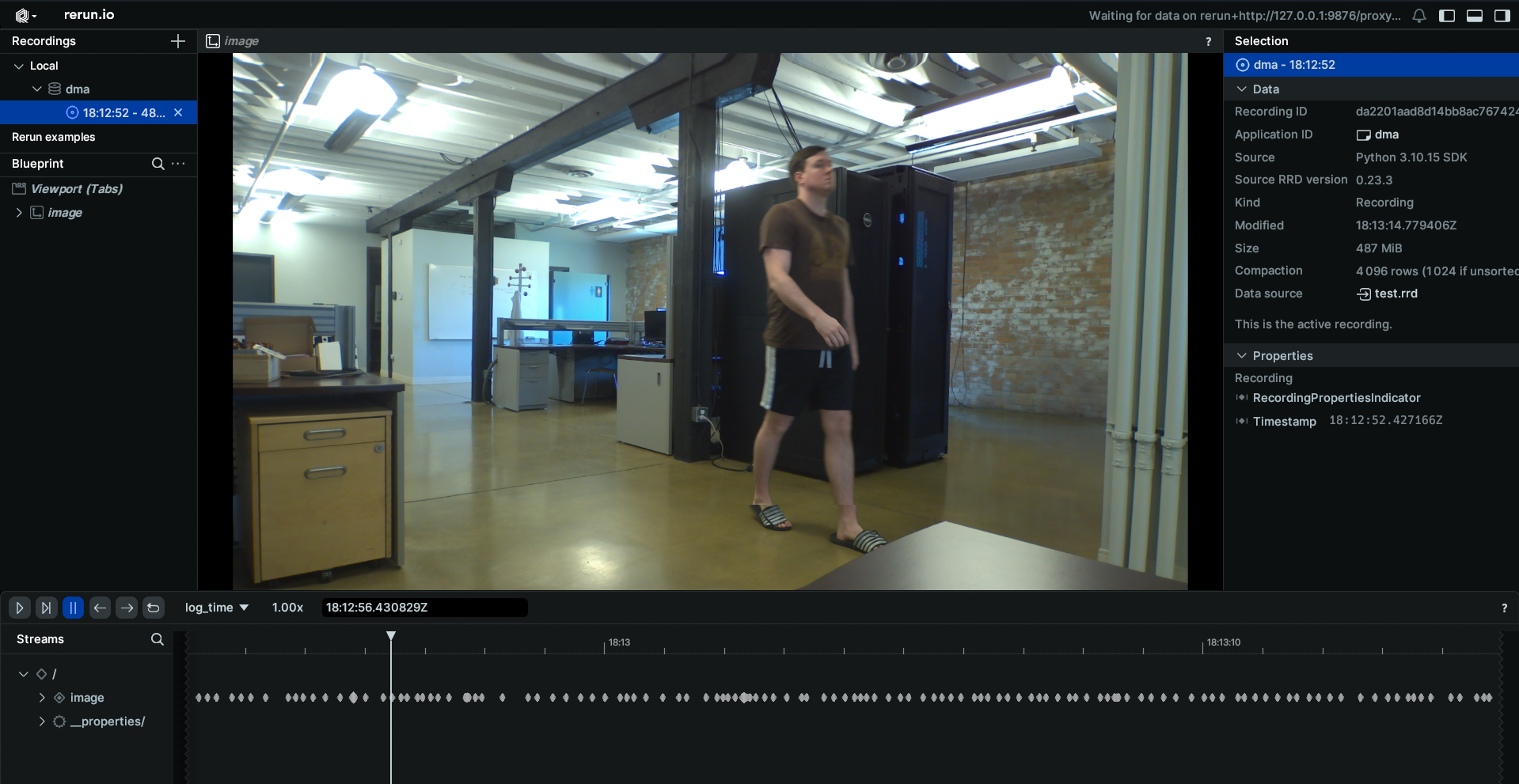Collapse the Properties section
Viewport: 1519px width, 784px height.
coord(1242,356)
